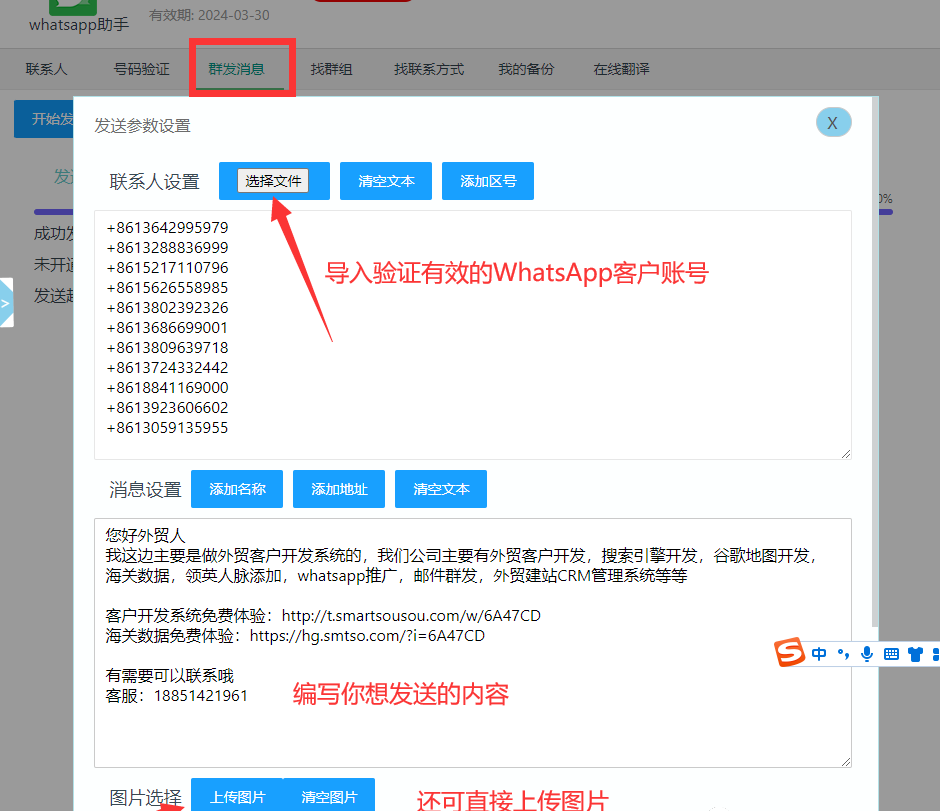
Task: Open the Sogou soft keyboard icon
Action: 891,654
